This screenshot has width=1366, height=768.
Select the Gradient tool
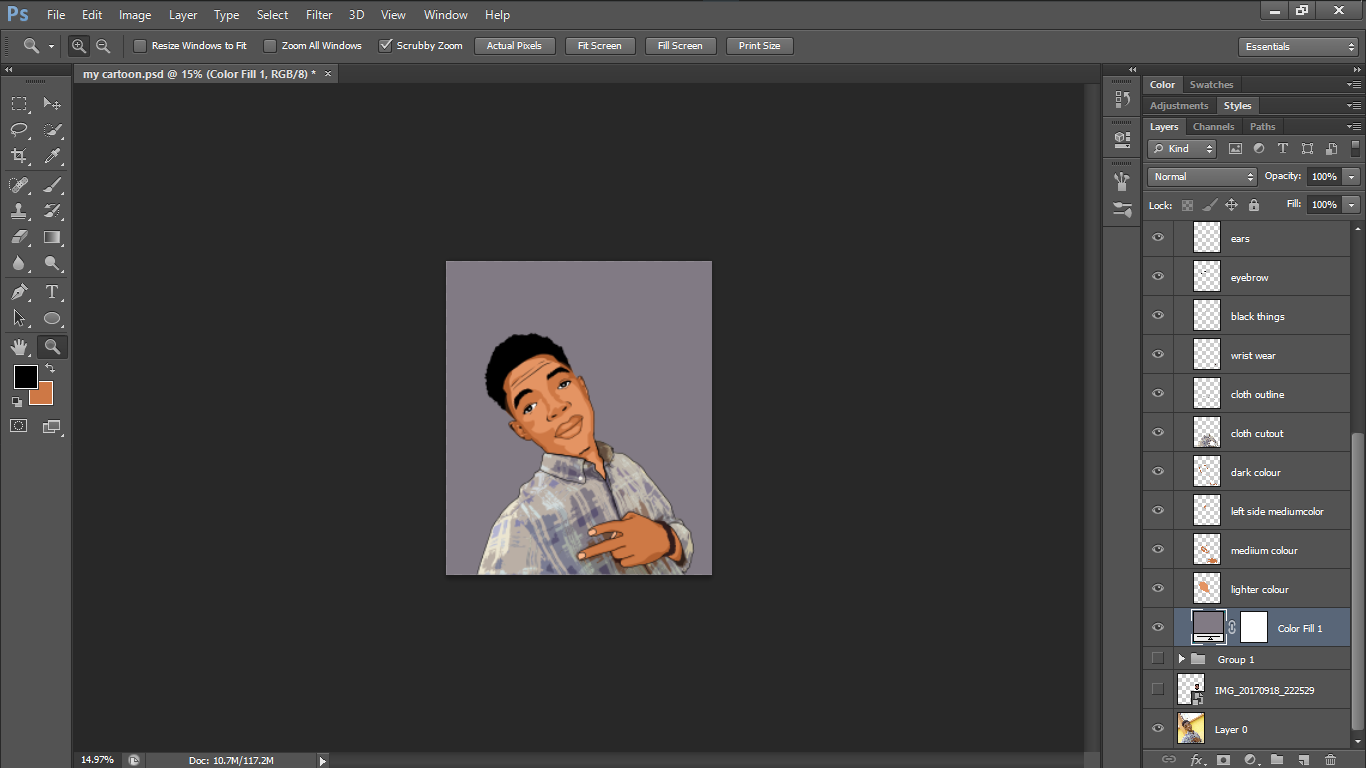coord(52,237)
